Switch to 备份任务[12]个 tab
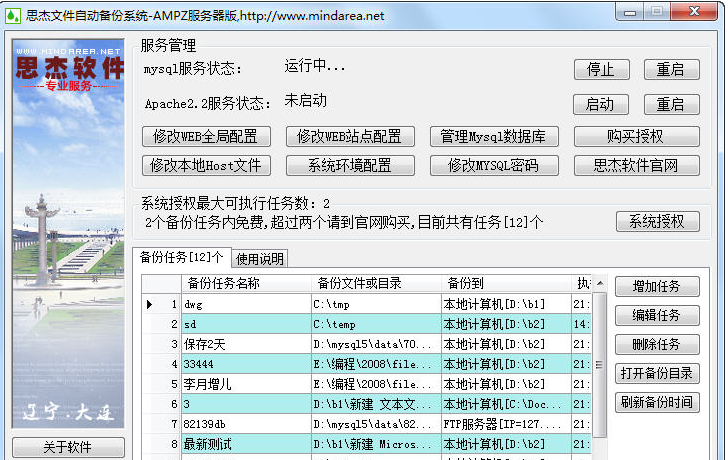This screenshot has width=728, height=460. 182,257
